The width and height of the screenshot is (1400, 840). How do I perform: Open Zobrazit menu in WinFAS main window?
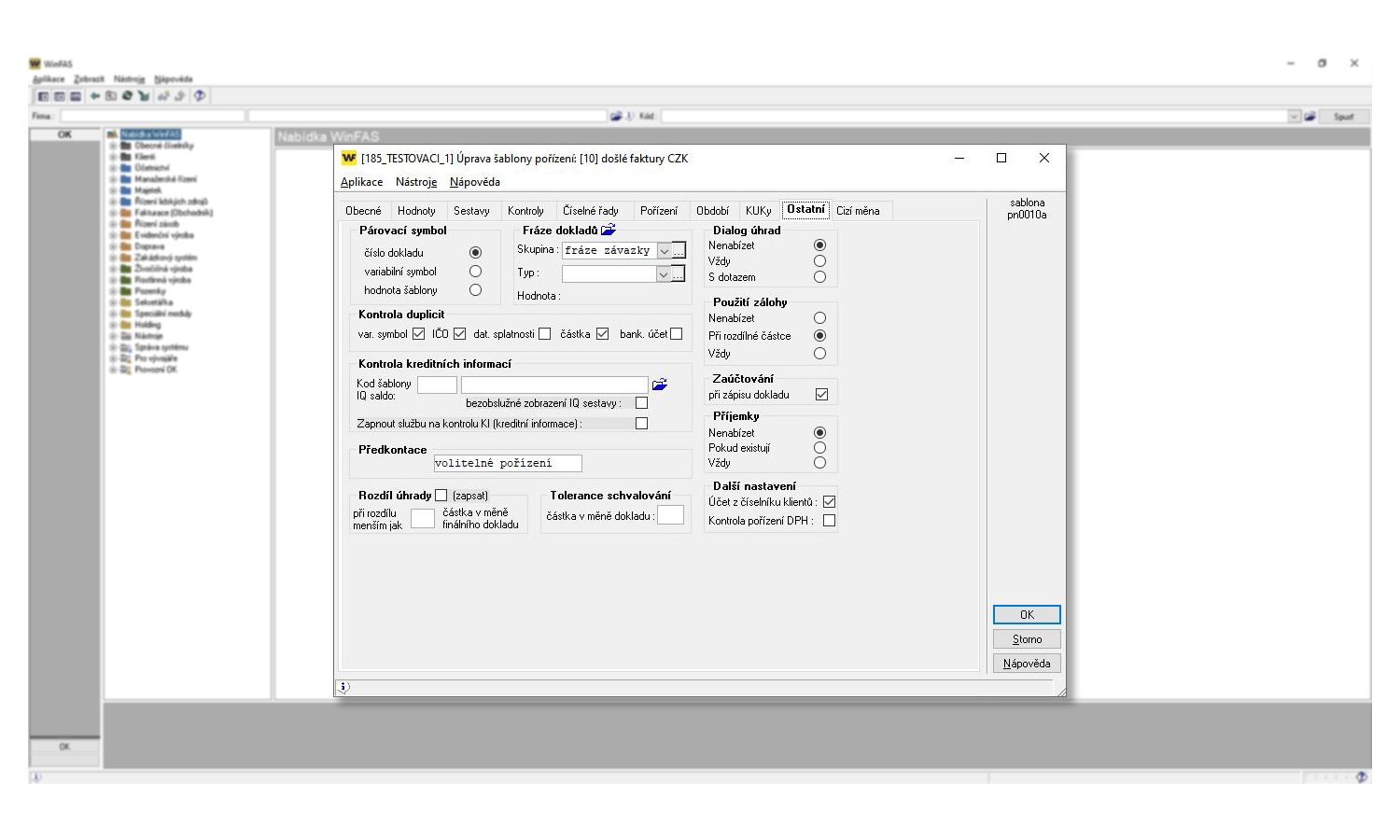(x=90, y=79)
